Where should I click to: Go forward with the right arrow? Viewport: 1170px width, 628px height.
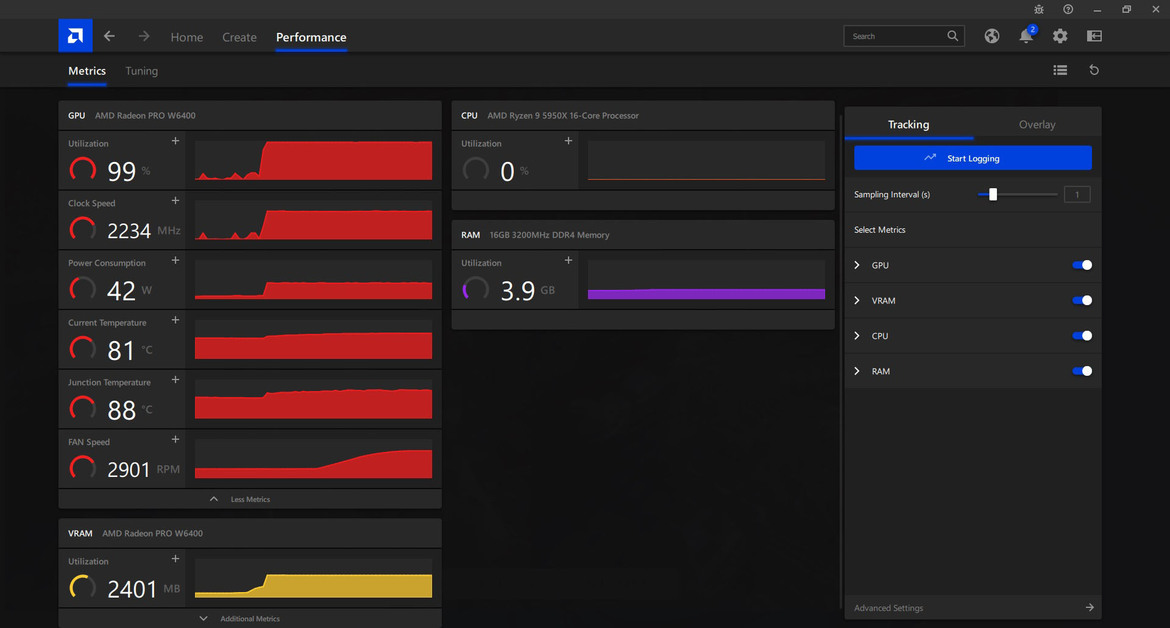point(144,36)
